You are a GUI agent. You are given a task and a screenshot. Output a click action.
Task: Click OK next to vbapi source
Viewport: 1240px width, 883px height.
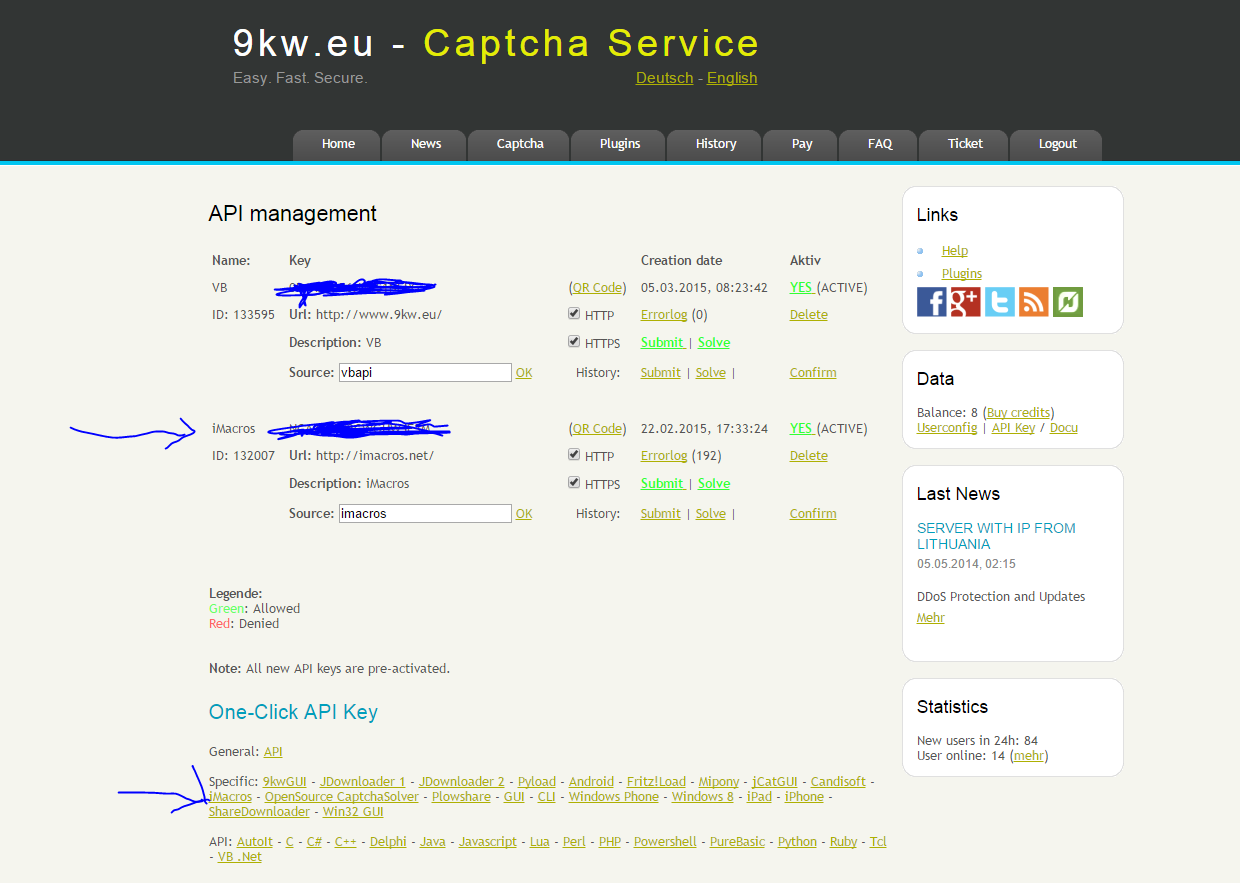[x=524, y=373]
